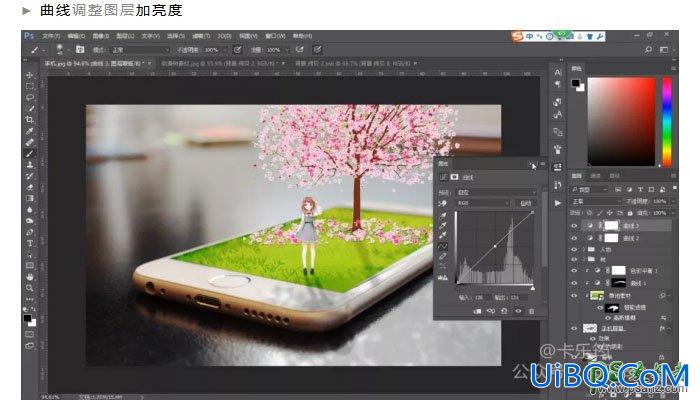
Task: Select the Pen tool
Action: [30, 232]
